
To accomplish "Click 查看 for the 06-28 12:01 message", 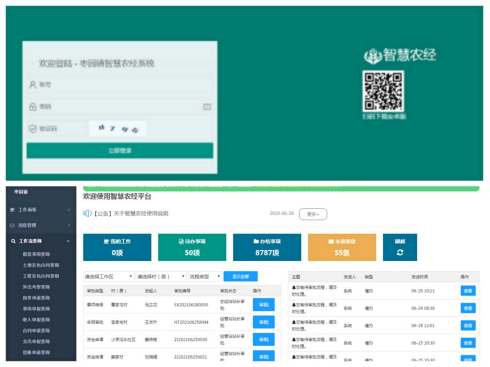I will click(x=468, y=326).
